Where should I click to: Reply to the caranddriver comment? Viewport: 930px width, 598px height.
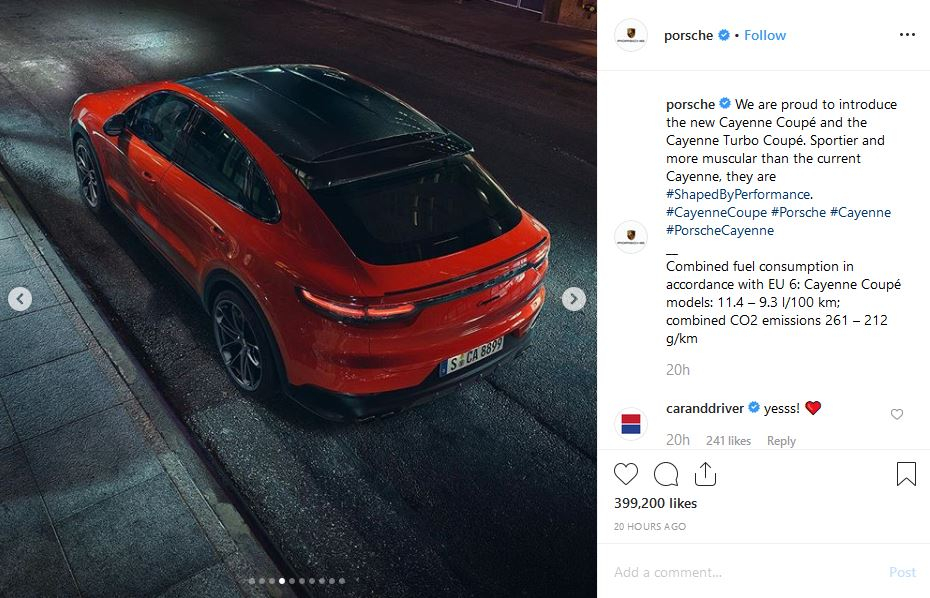pyautogui.click(x=781, y=441)
